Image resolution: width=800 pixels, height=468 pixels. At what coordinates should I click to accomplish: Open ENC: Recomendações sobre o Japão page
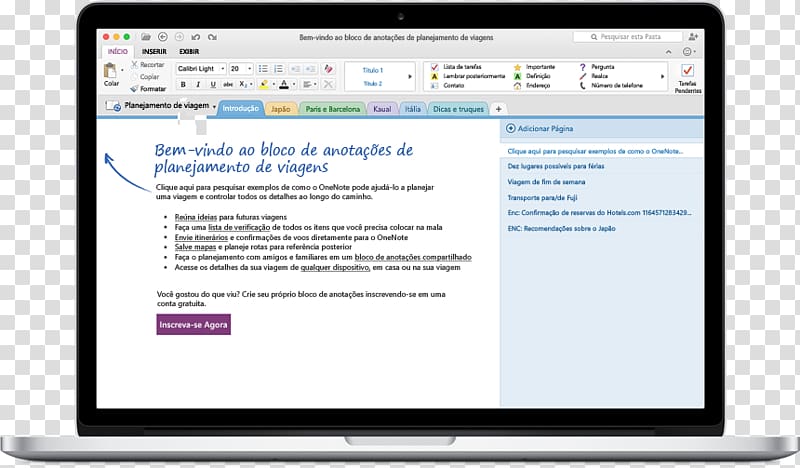pyautogui.click(x=561, y=229)
